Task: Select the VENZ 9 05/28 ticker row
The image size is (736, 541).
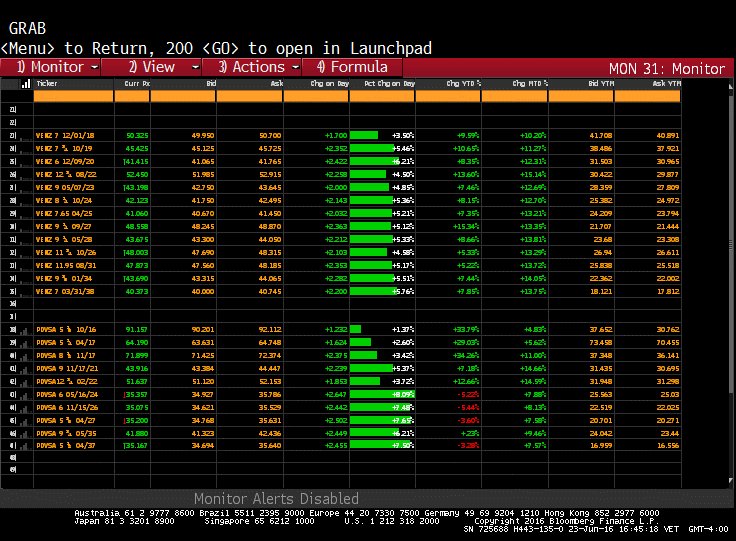Action: pos(64,240)
